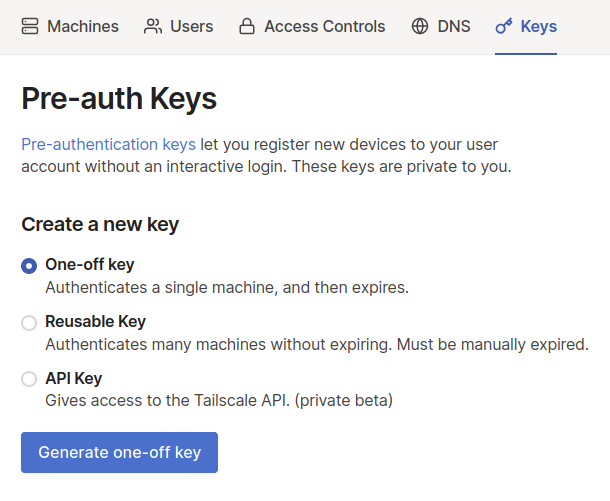Click the people icon beside Users
This screenshot has height=501, width=610.
(x=153, y=27)
